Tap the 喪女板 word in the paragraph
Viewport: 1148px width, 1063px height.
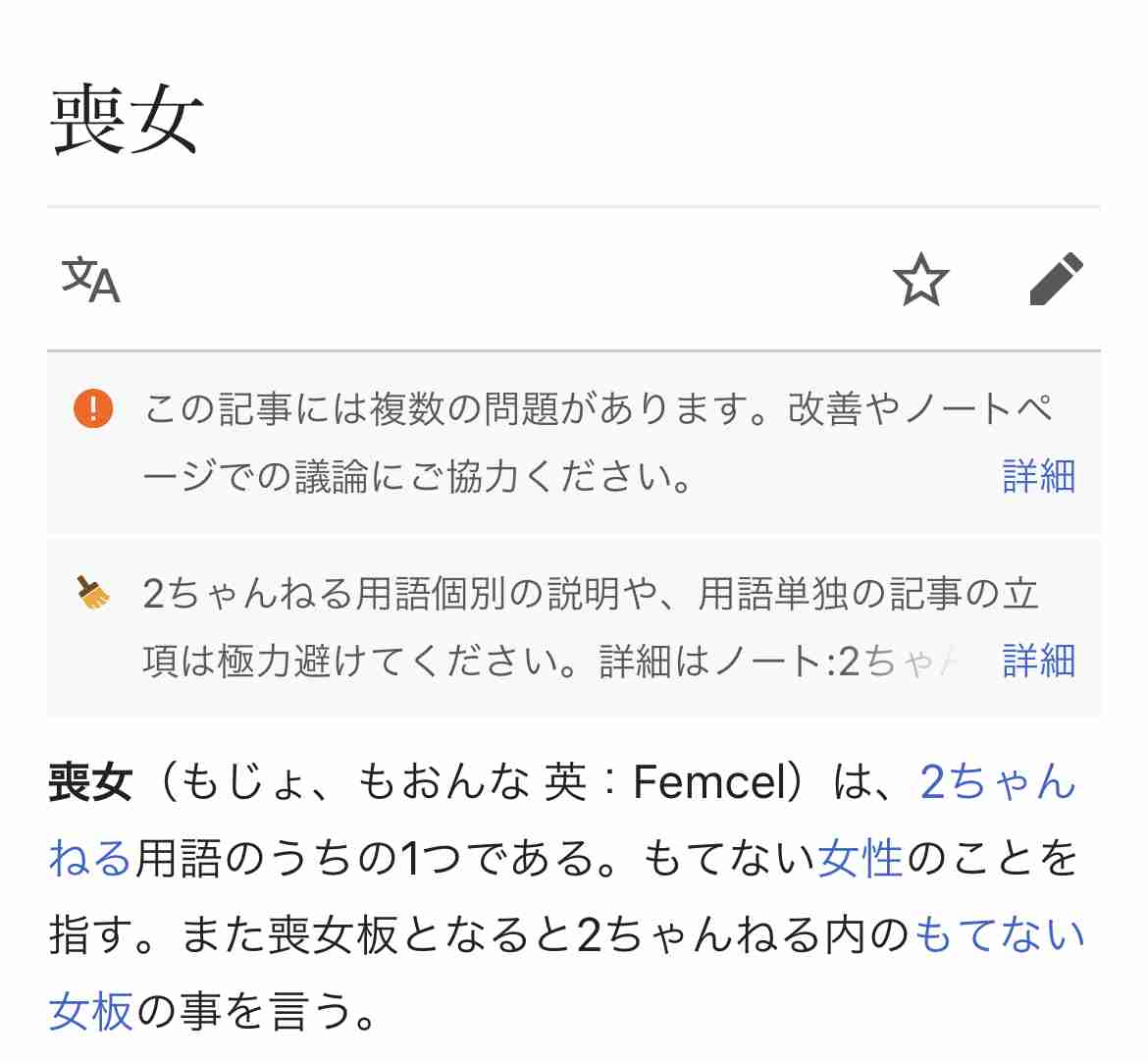click(x=333, y=934)
